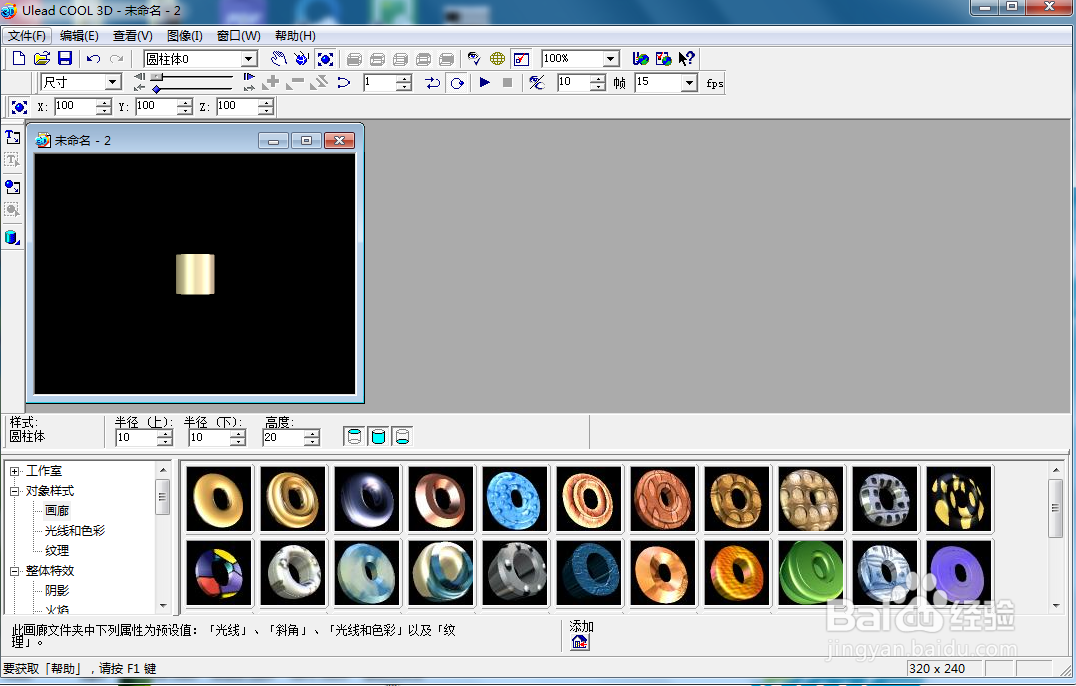Open the 图像(I) menu

[185, 36]
